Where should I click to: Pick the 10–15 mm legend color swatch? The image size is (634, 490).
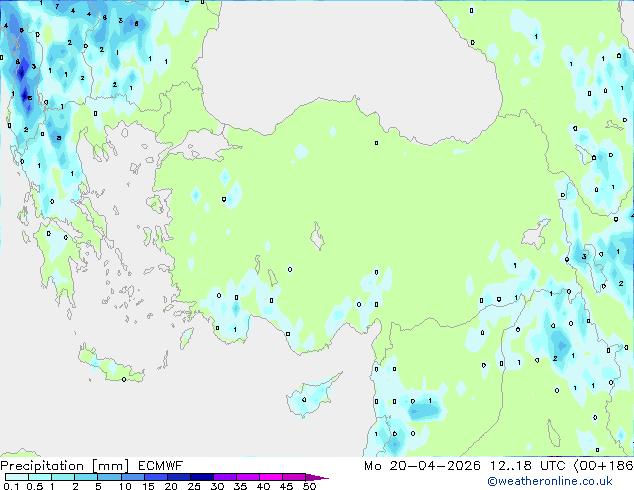click(x=132, y=477)
